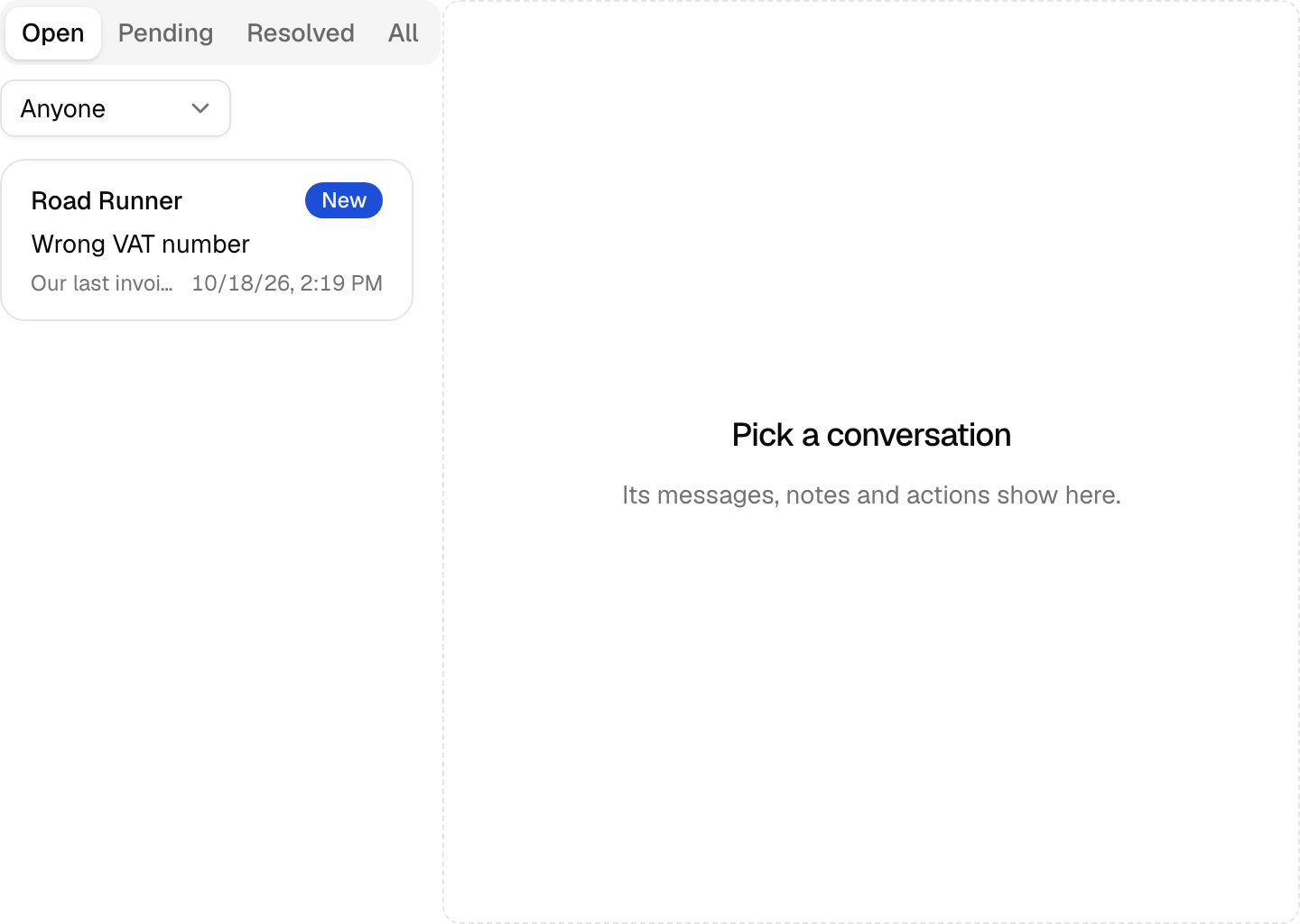Image resolution: width=1300 pixels, height=924 pixels.
Task: Click the timestamp 10/18/26, 2:19 PM
Action: [287, 283]
